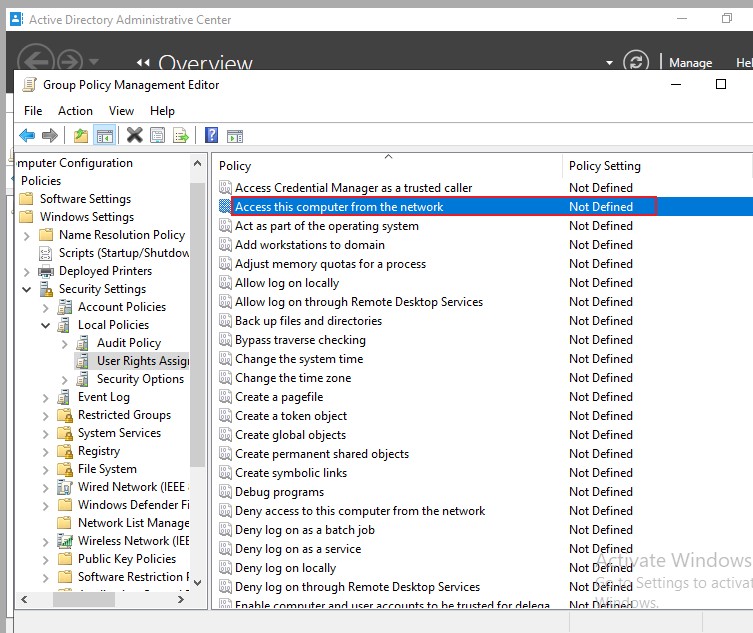Image resolution: width=753 pixels, height=633 pixels.
Task: Click tree pane vertical scrollbar up arrow
Action: 197,163
